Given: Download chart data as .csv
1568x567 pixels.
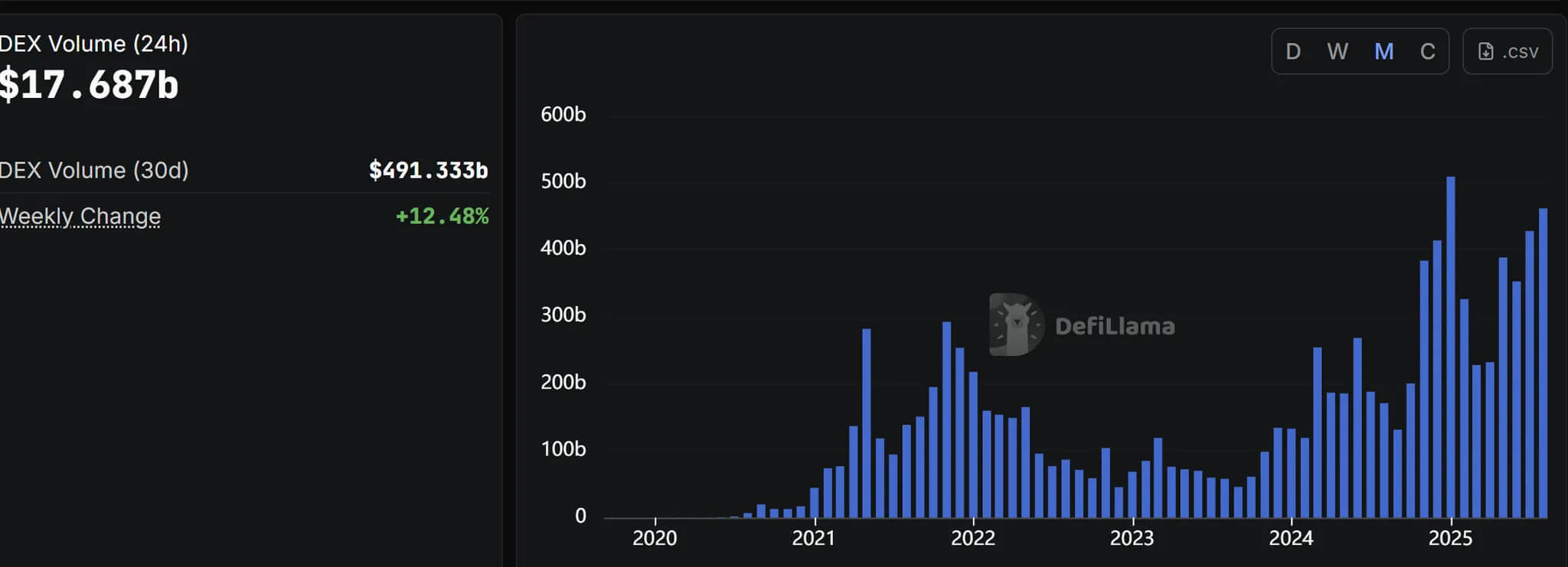Looking at the screenshot, I should (1508, 51).
